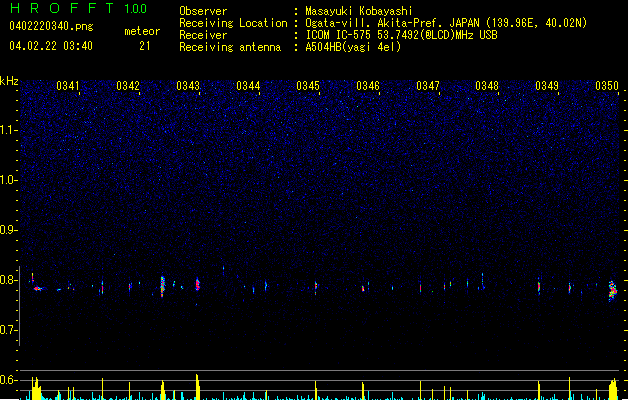Click the large meteor echo near 0350
Image resolution: width=629 pixels, height=400 pixels.
pos(613,291)
